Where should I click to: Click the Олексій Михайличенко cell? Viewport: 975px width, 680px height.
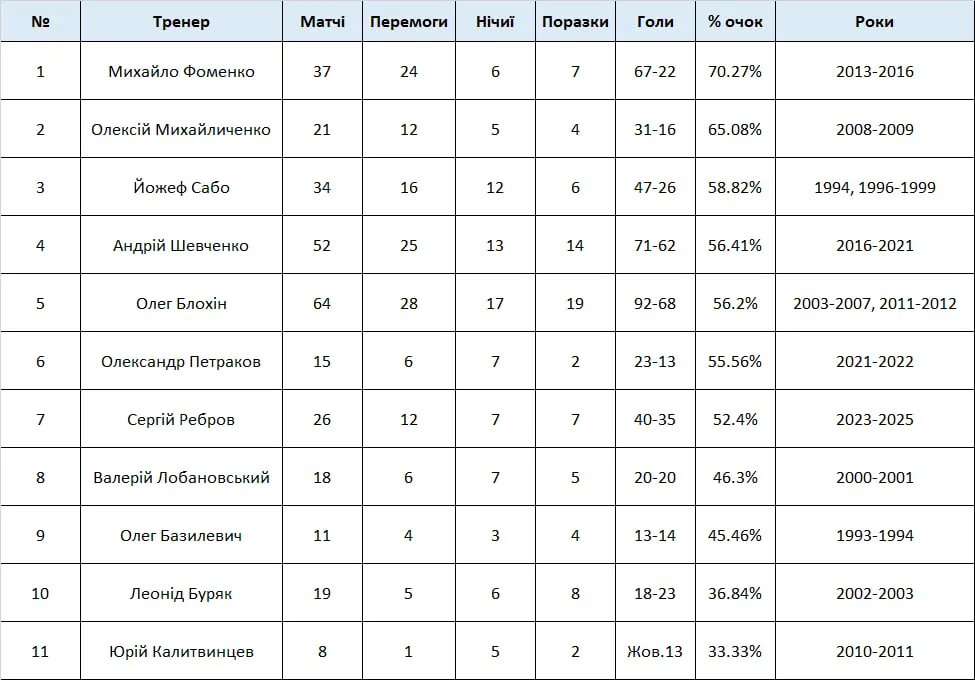[x=181, y=129]
